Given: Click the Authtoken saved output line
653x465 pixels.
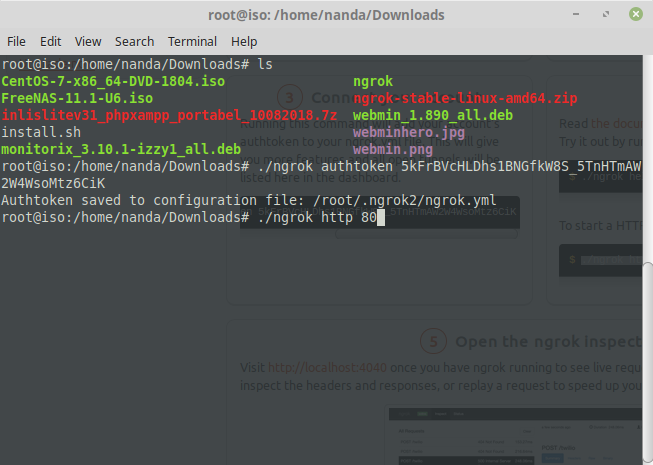Looking at the screenshot, I should pos(249,200).
